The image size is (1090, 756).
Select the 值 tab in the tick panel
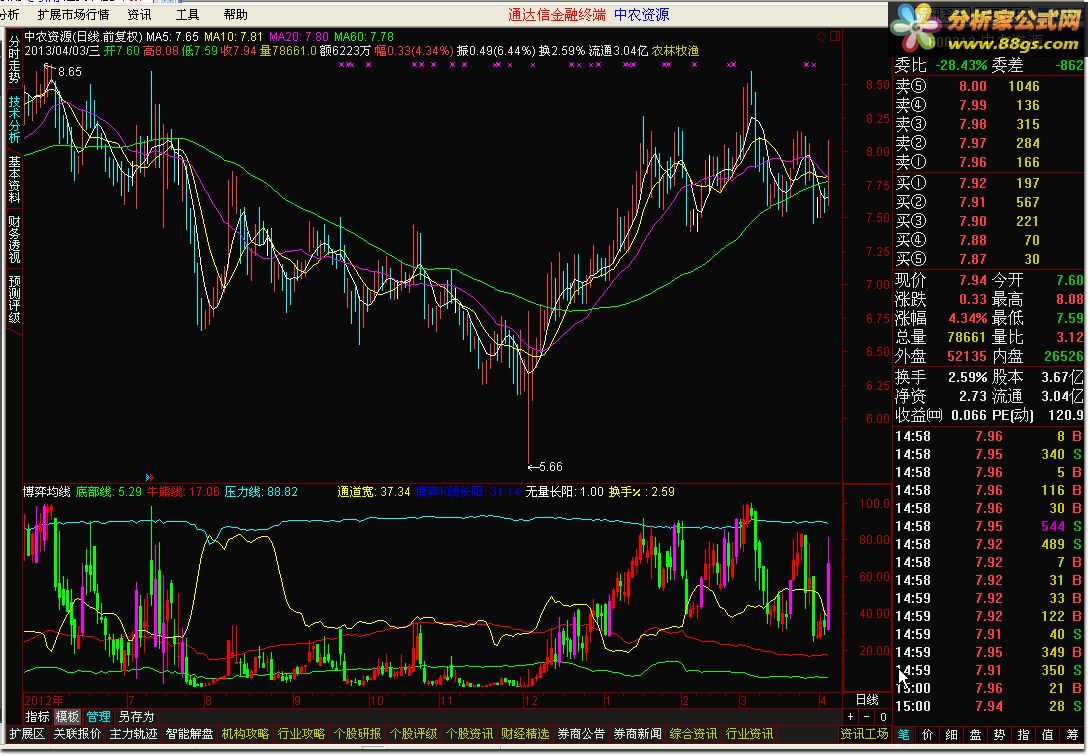(x=1048, y=734)
